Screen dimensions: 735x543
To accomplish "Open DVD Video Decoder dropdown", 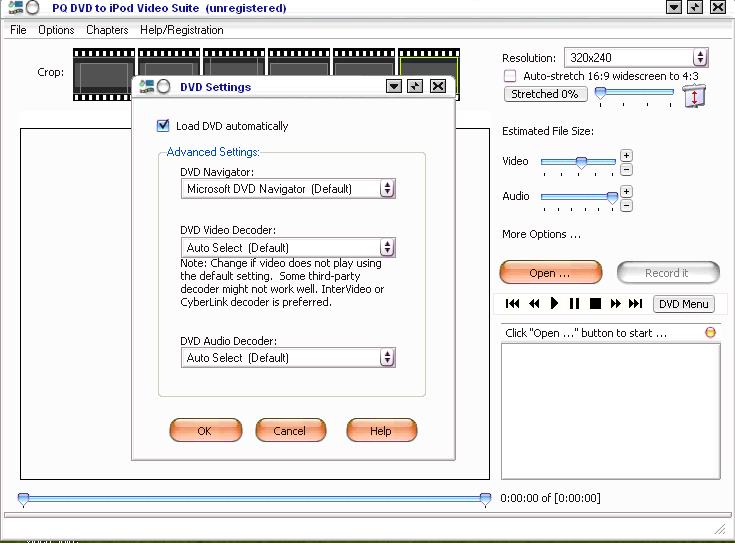I will [387, 248].
